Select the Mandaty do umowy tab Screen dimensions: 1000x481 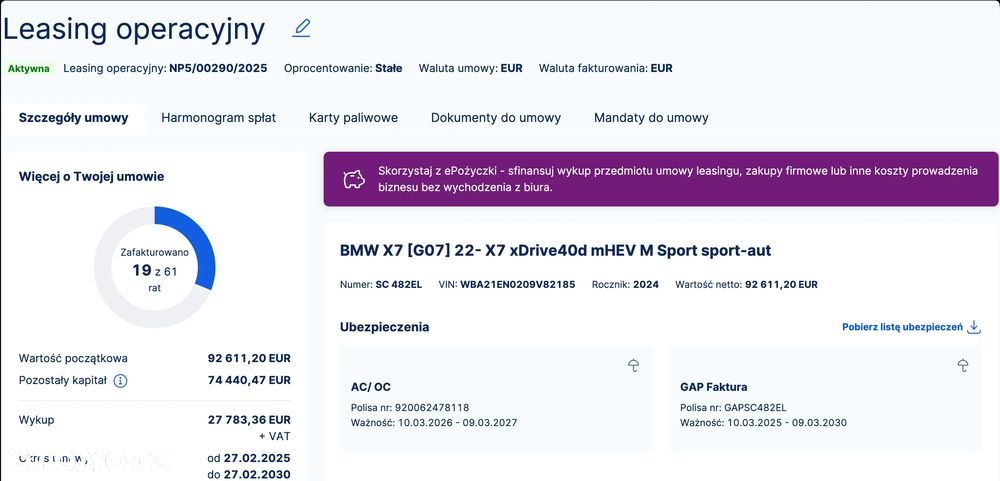(x=651, y=118)
